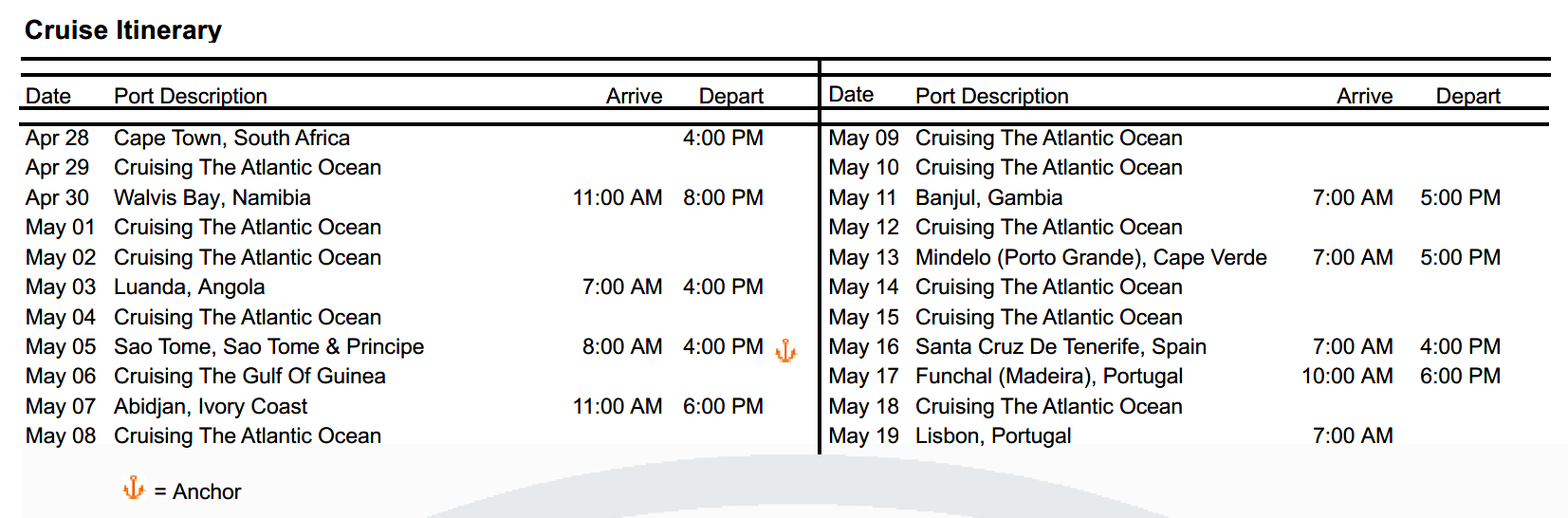Click Walvis Bay, Namibia port description
Screen dimensions: 1568x518
click(x=212, y=197)
